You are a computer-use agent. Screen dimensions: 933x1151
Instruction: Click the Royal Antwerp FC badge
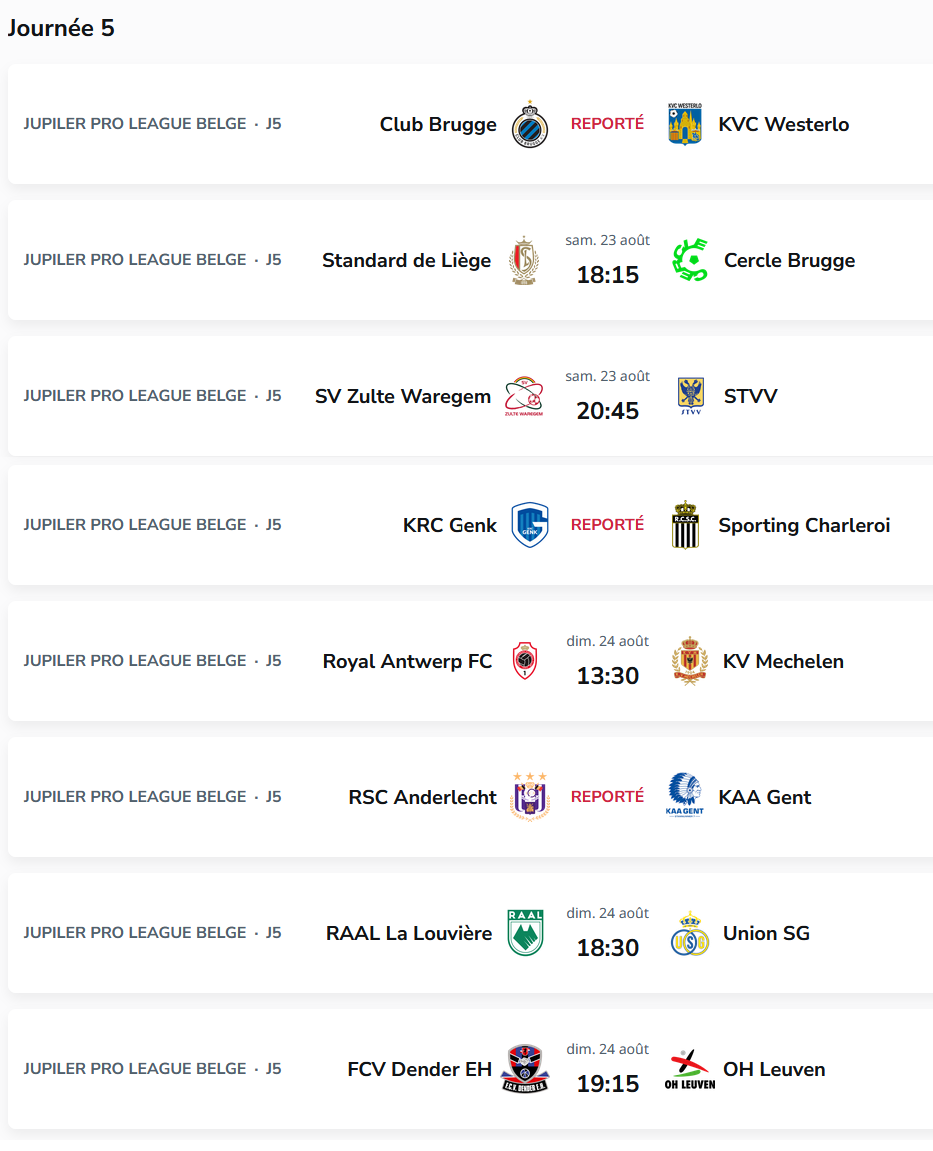(524, 661)
